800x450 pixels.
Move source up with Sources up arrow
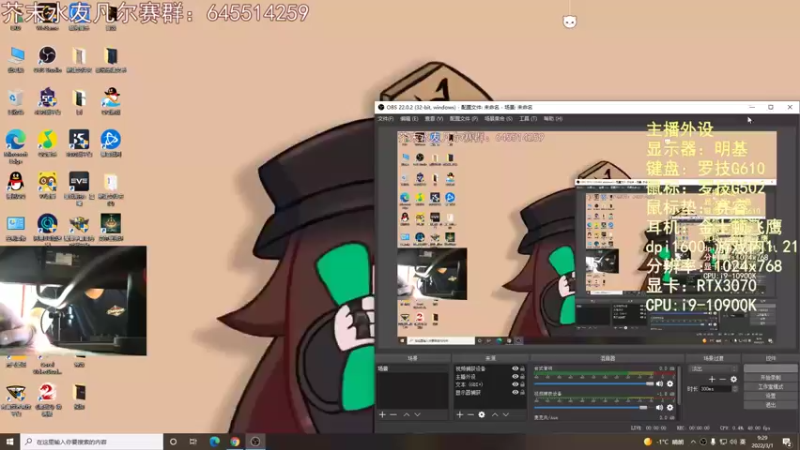point(494,415)
